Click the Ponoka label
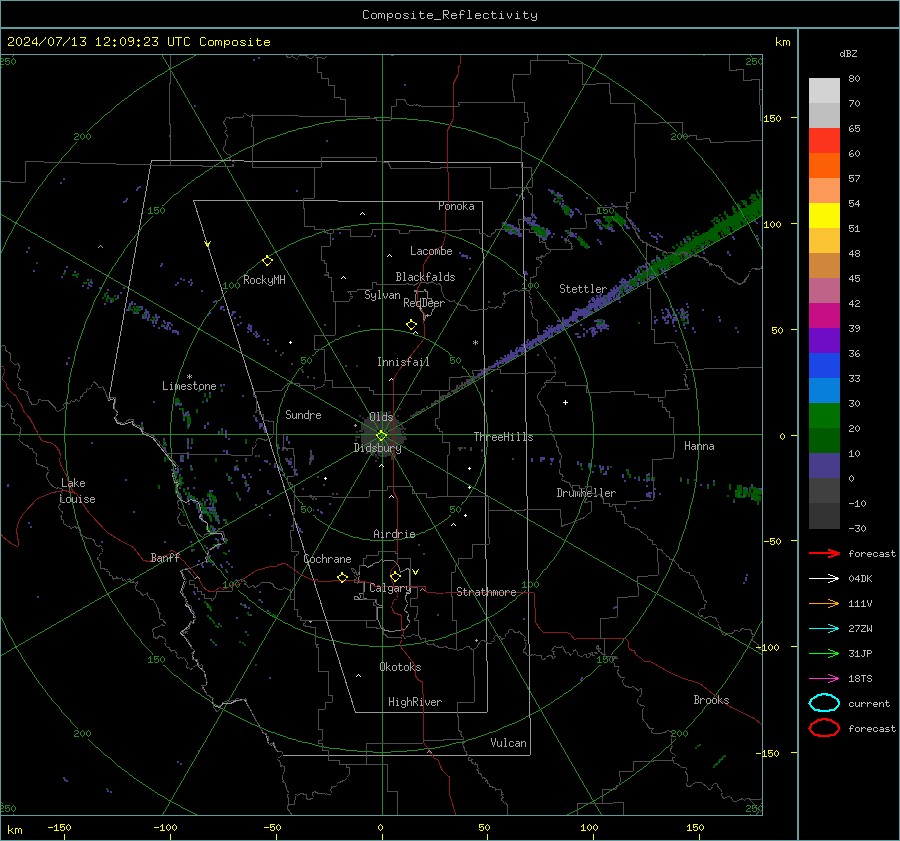 456,206
